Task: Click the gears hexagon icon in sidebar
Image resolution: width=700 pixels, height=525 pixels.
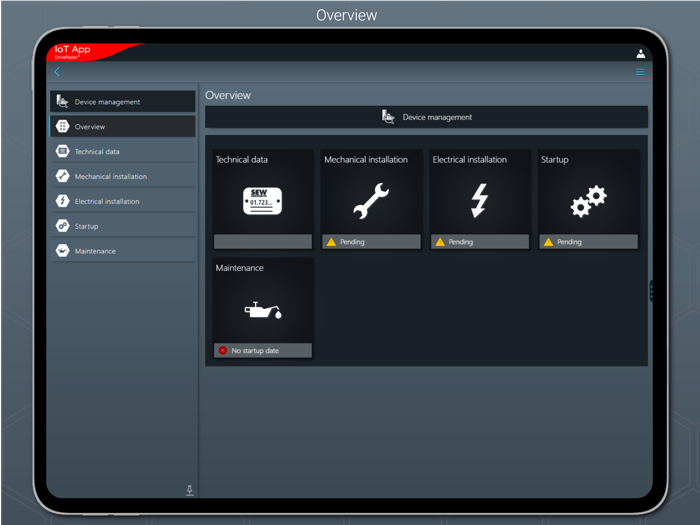Action: coord(62,226)
